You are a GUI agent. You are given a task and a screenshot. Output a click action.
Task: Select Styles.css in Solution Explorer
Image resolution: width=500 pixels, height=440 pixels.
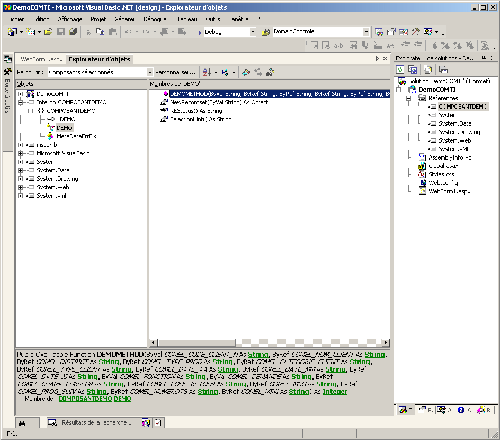point(441,174)
